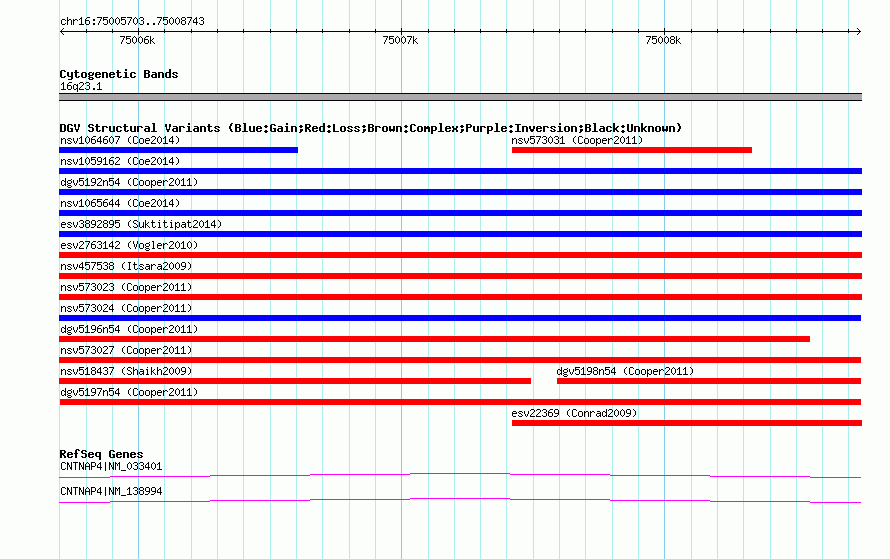890x559 pixels.
Task: Click the dgv5197n54 (Cooper2011) variant bar
Action: pos(460,402)
